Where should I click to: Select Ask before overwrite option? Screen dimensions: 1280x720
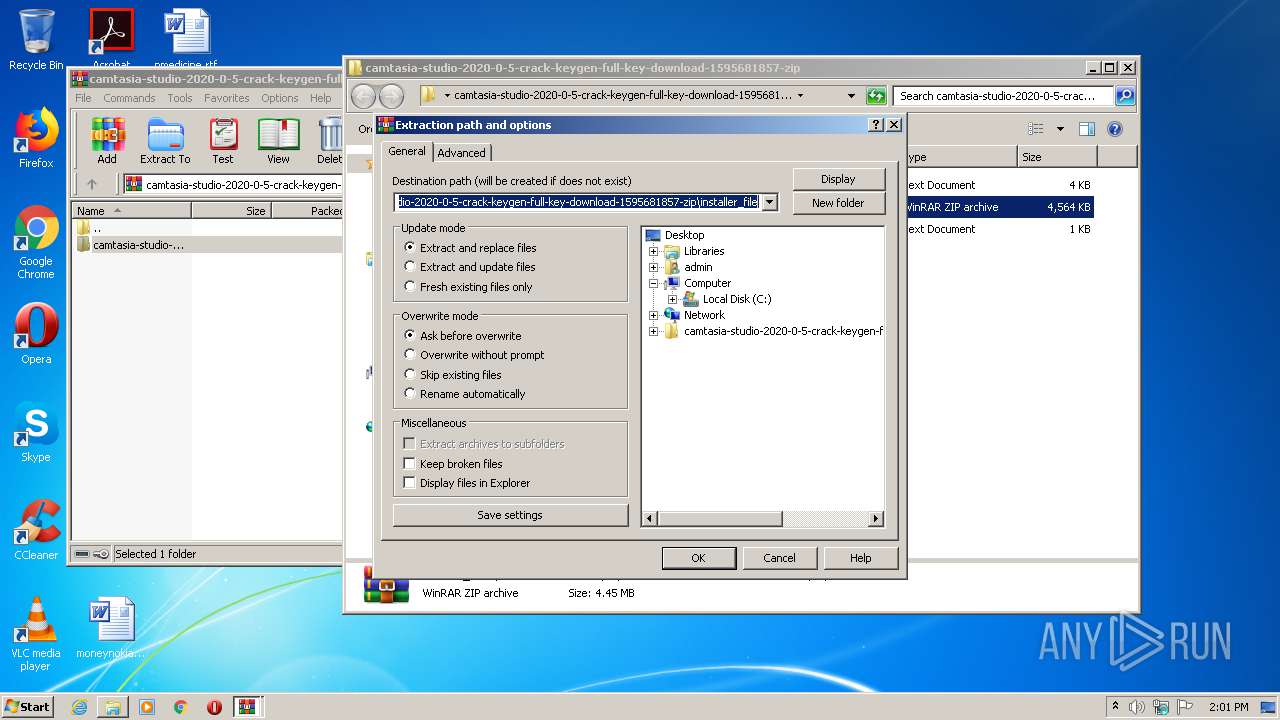pyautogui.click(x=463, y=336)
